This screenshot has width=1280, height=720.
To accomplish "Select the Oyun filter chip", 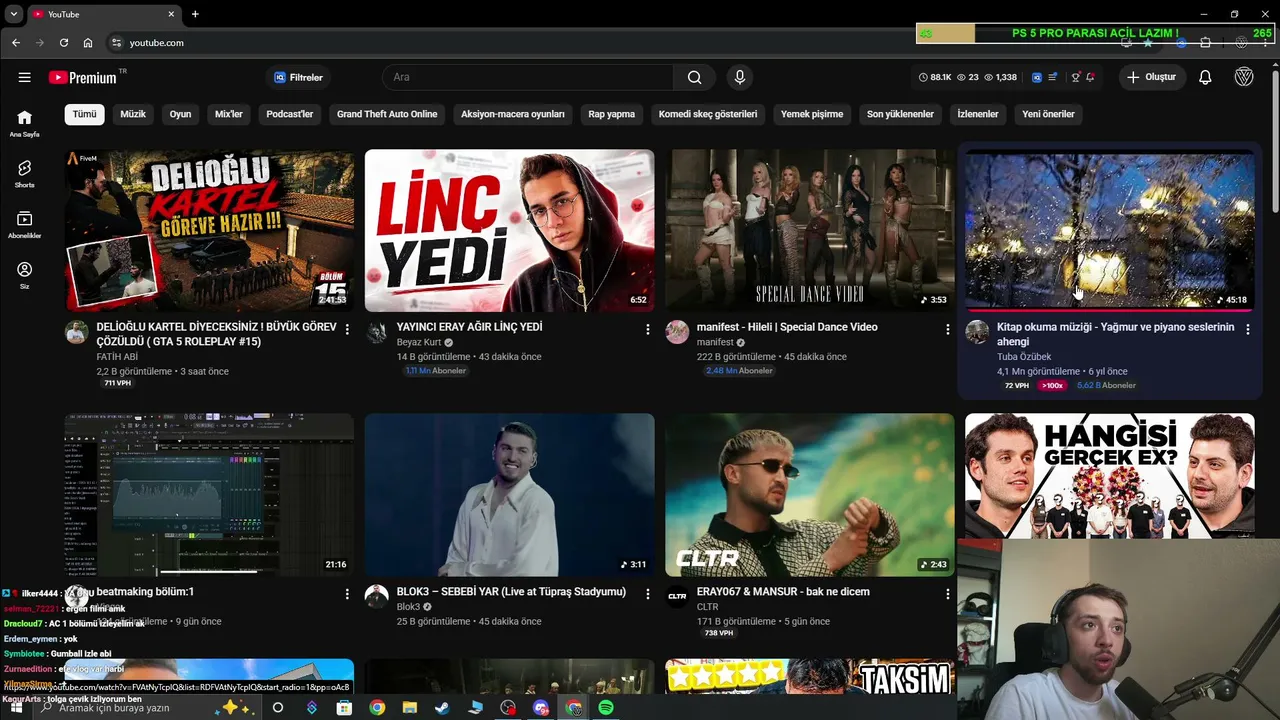I will 180,114.
